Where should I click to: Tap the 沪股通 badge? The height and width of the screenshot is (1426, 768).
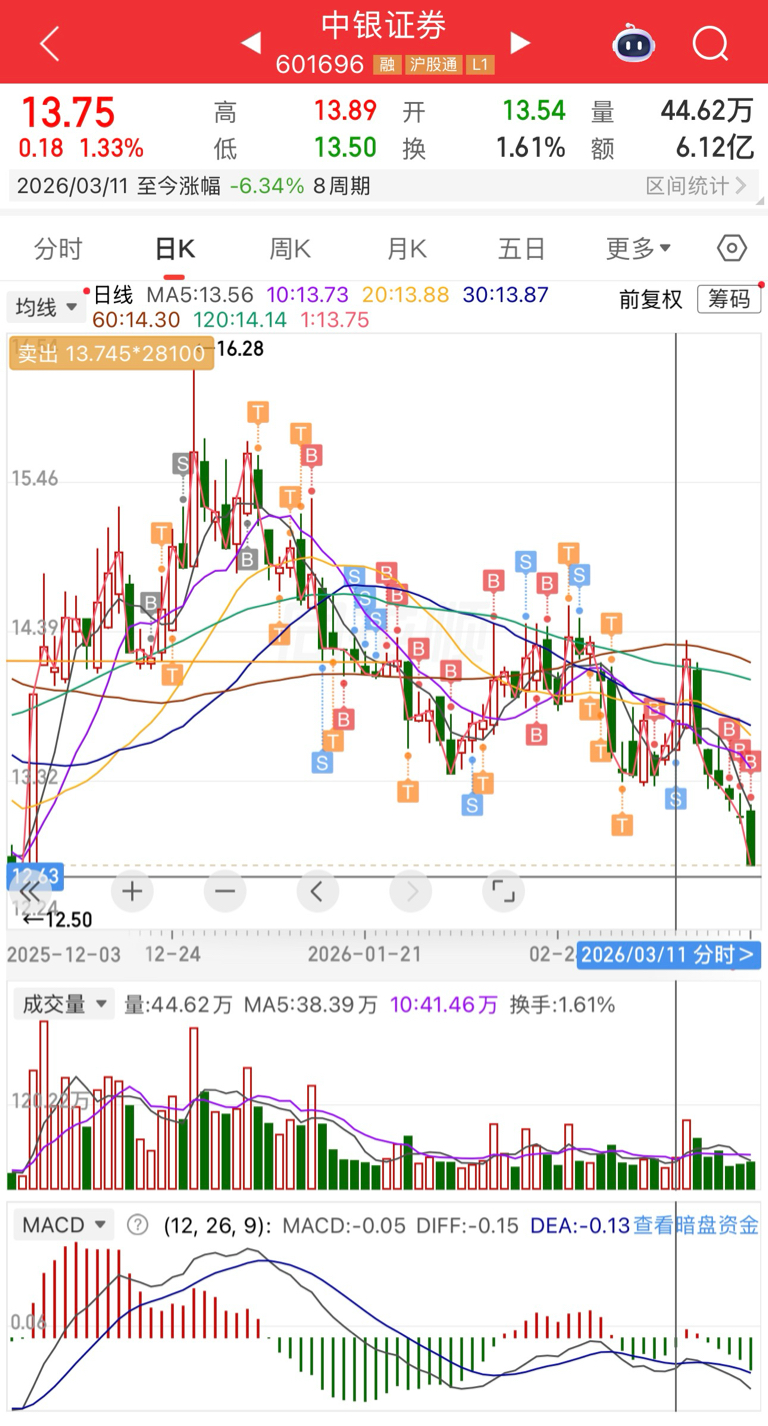point(433,65)
